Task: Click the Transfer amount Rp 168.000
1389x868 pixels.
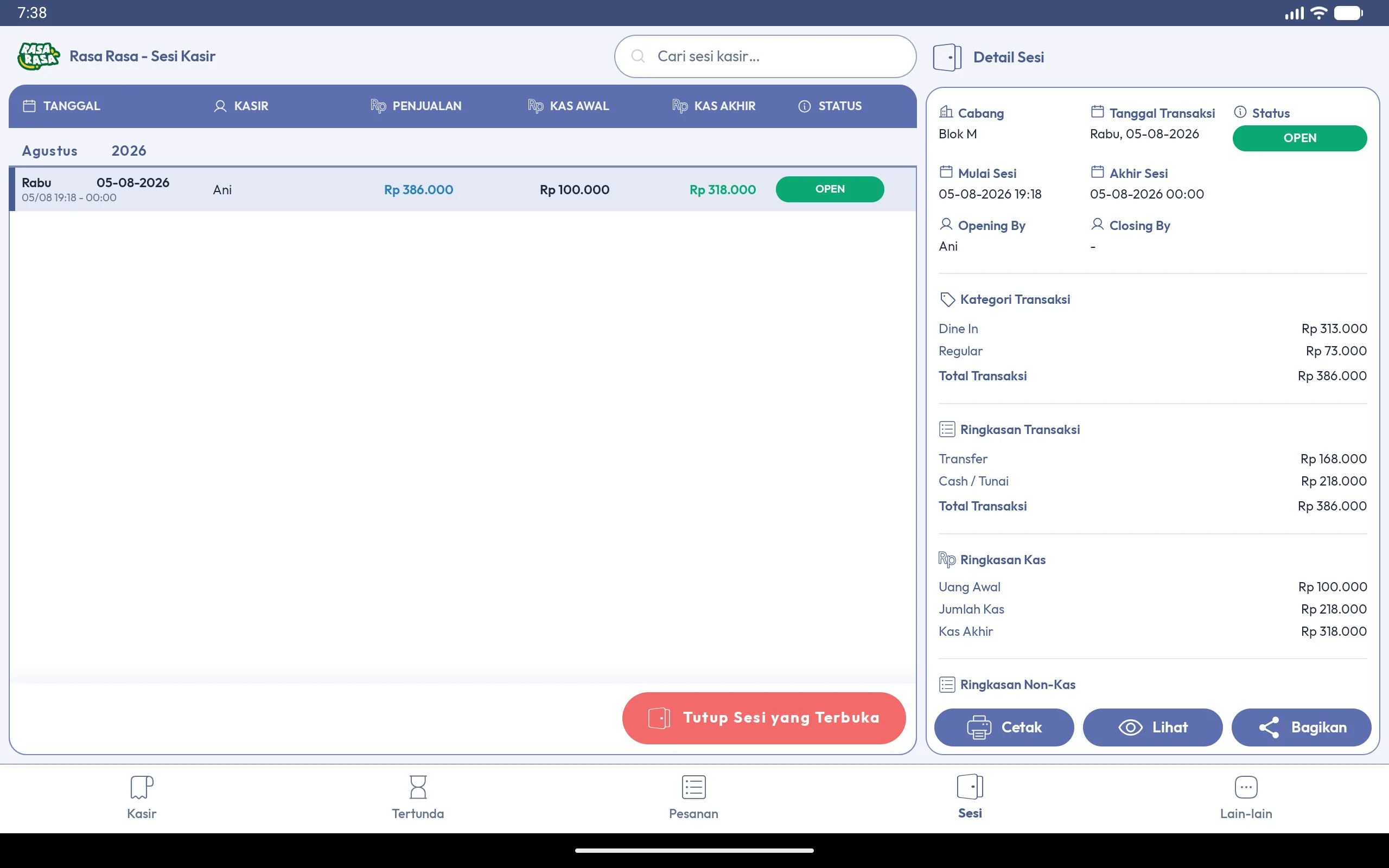Action: [1333, 459]
